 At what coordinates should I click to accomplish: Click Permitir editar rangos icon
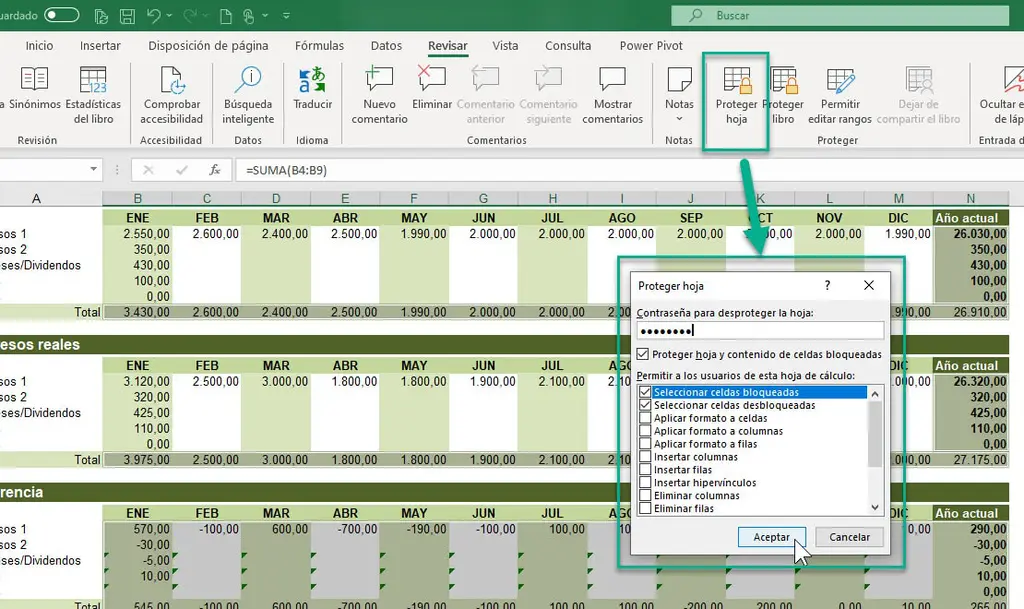(x=840, y=96)
